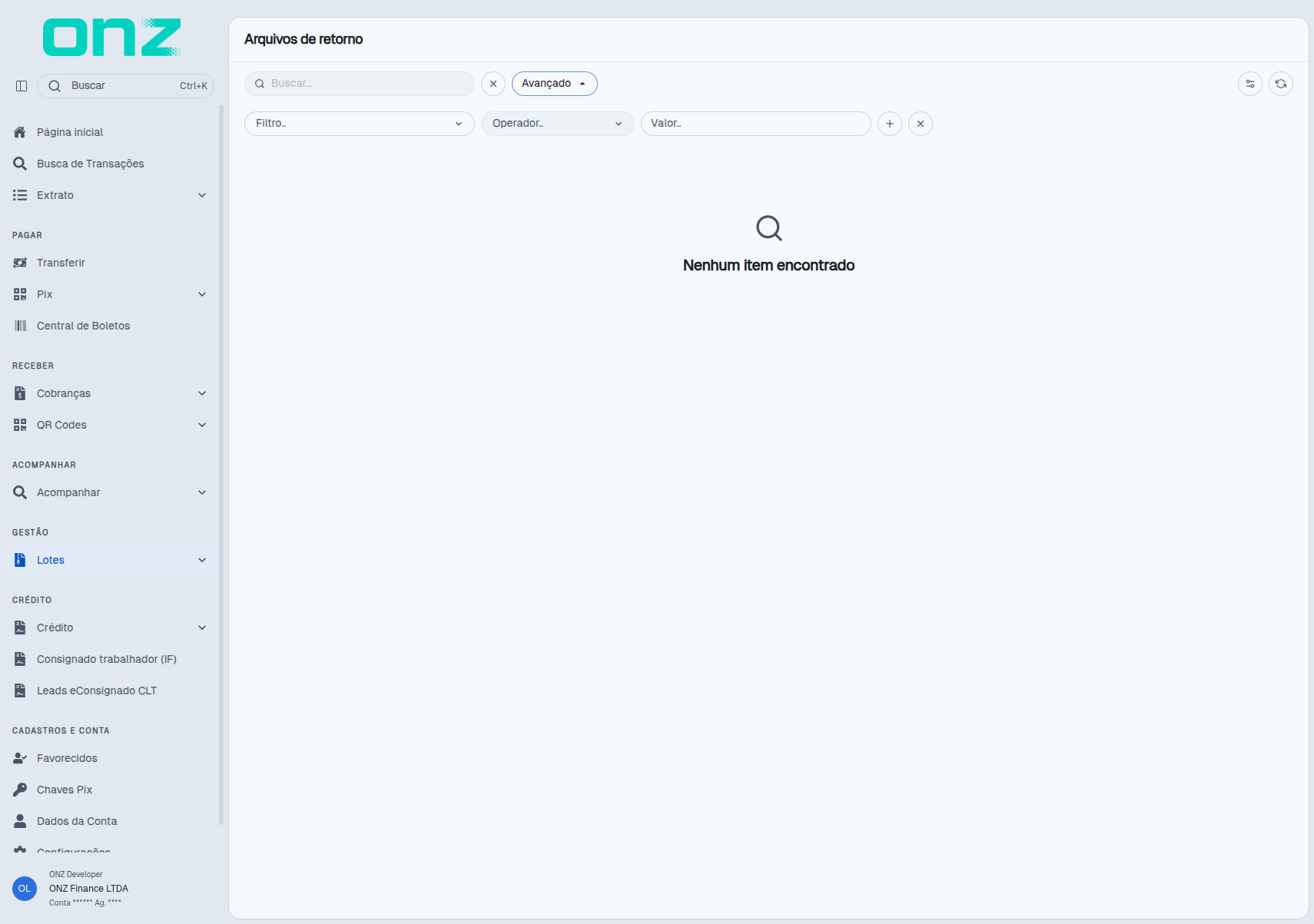Click the sidebar vertical scrollbar
The height and width of the screenshot is (924, 1314).
(x=221, y=465)
